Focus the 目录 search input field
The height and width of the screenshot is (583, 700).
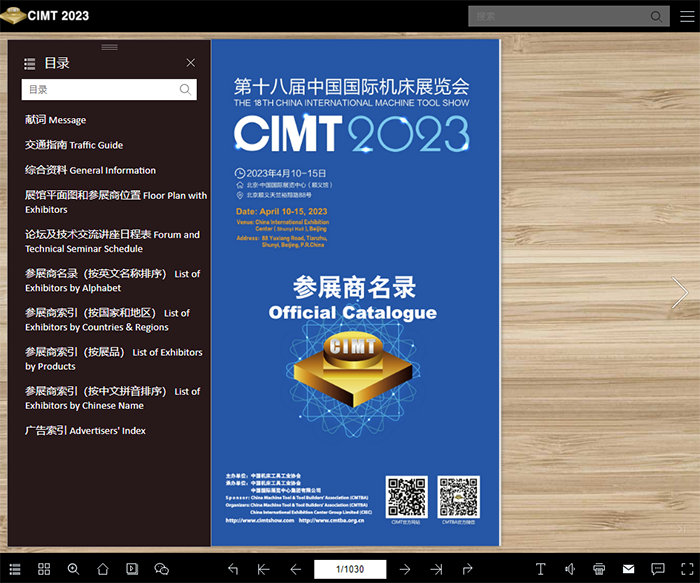[x=109, y=89]
